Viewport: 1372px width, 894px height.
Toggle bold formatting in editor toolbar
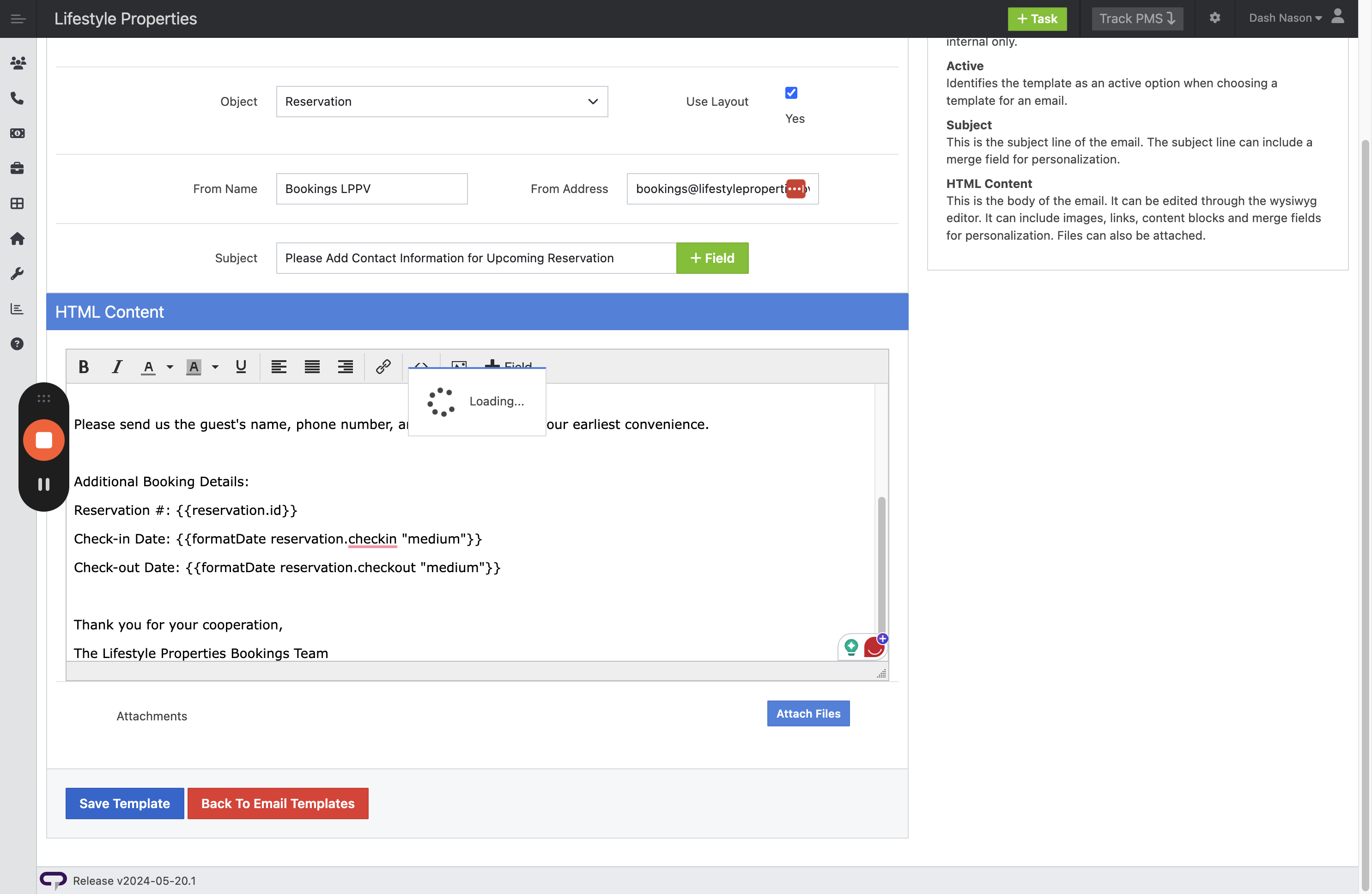pos(84,367)
